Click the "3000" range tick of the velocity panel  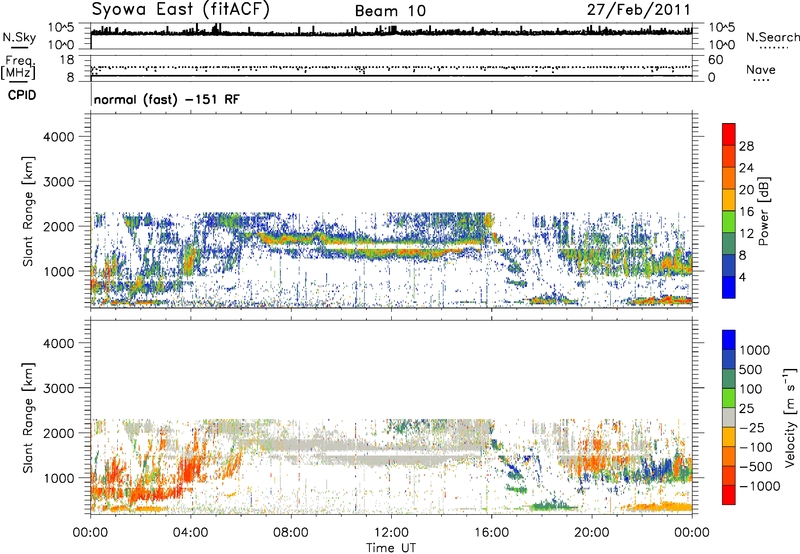pyautogui.click(x=59, y=388)
